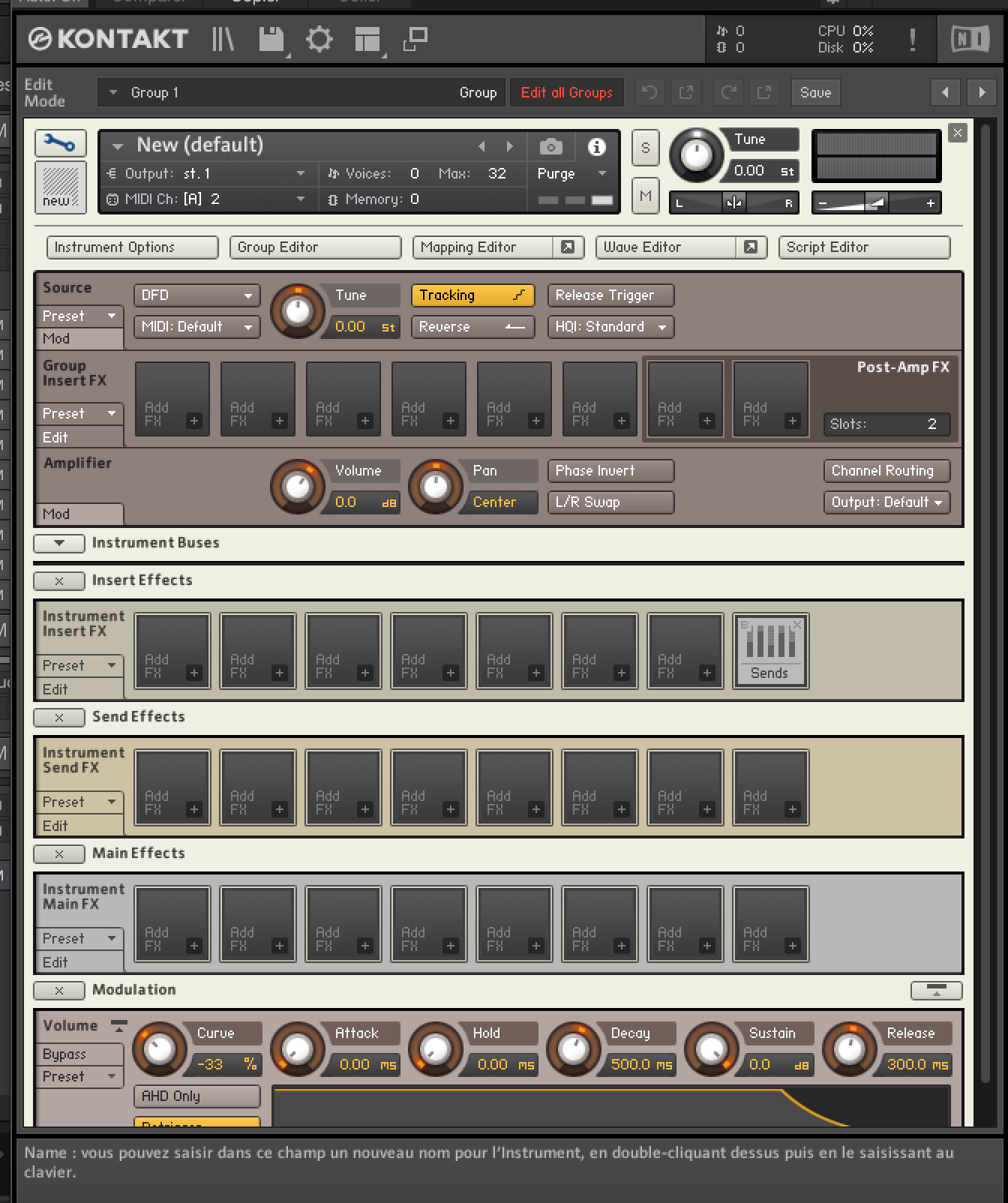The image size is (1008, 1203).
Task: Click the exclamation panic button
Action: 913,39
